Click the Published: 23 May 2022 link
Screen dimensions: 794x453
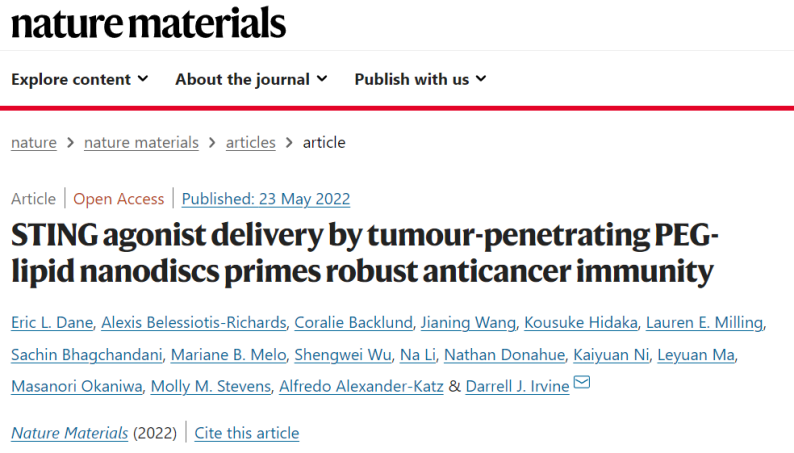click(x=266, y=199)
